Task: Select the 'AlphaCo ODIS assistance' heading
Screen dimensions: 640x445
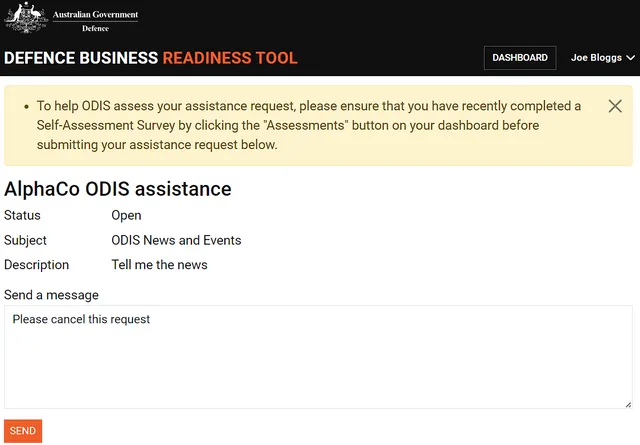Action: pyautogui.click(x=118, y=189)
